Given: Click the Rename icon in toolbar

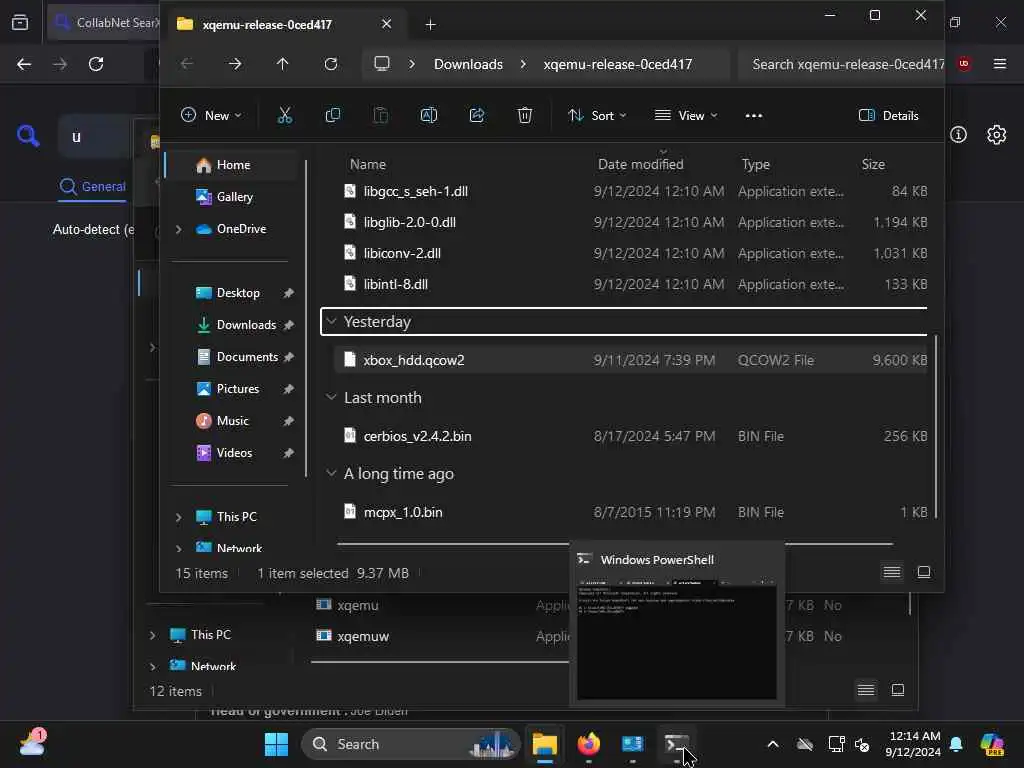Looking at the screenshot, I should click(x=428, y=116).
